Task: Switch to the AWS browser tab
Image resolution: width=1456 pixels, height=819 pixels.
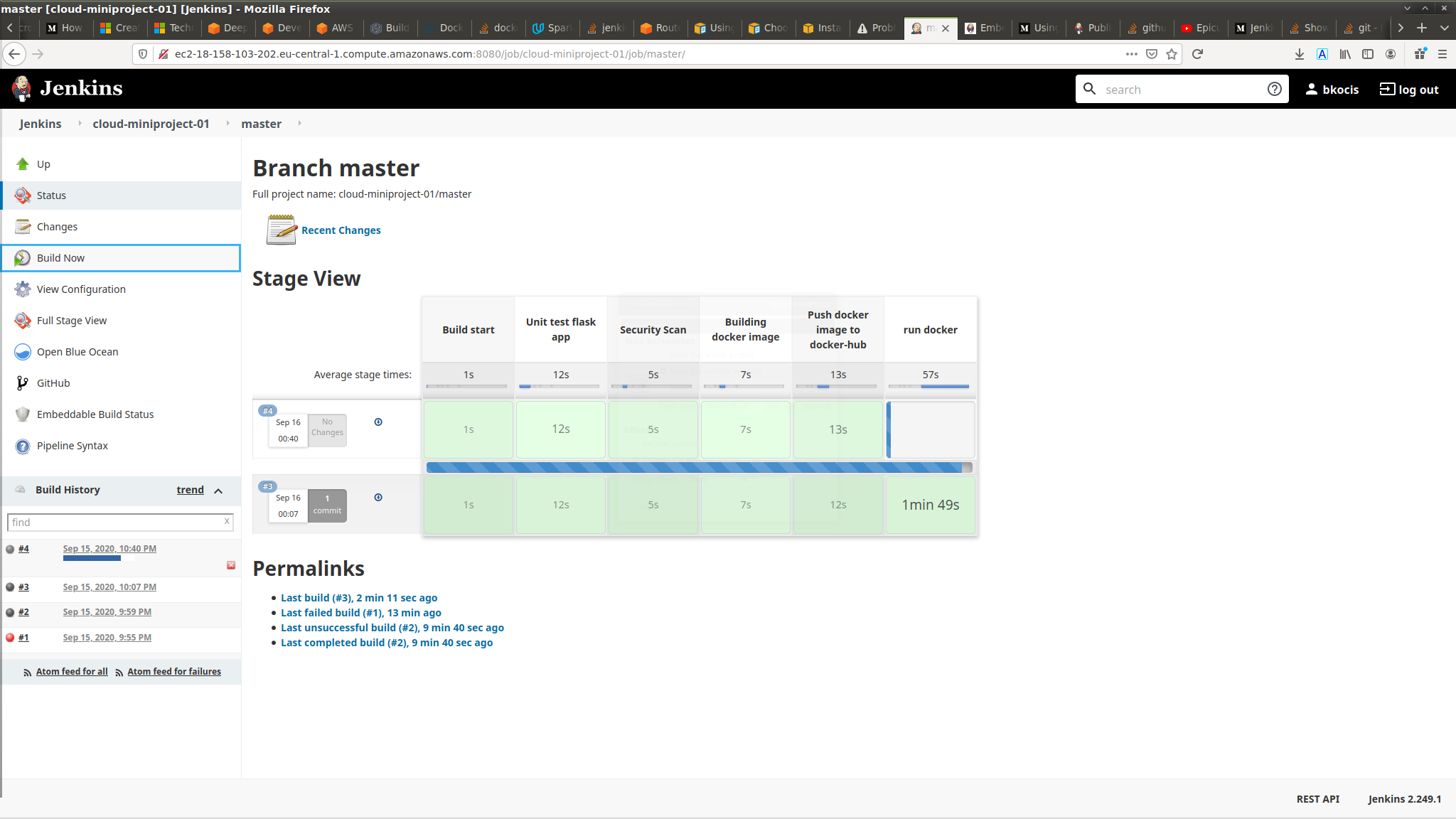Action: point(334,28)
